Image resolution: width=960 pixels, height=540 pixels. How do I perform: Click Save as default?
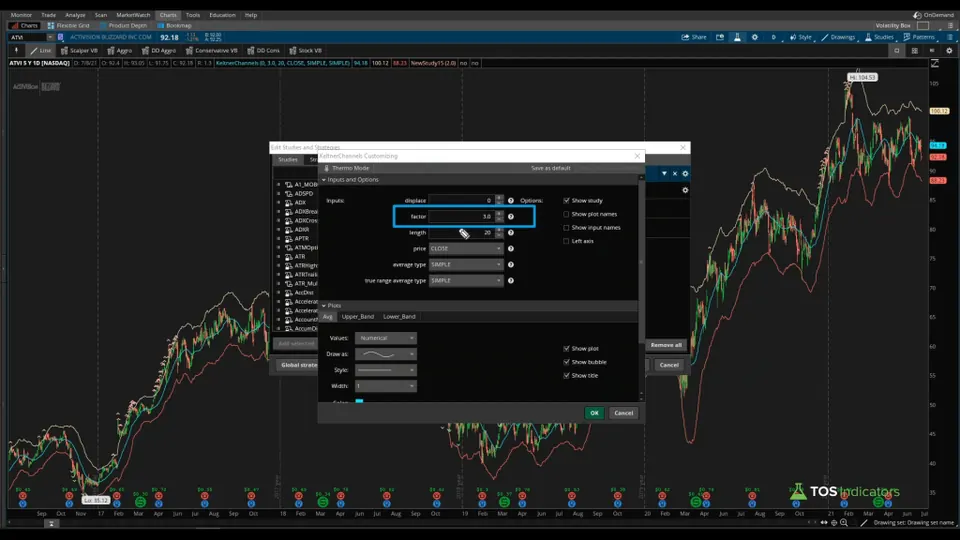click(550, 168)
